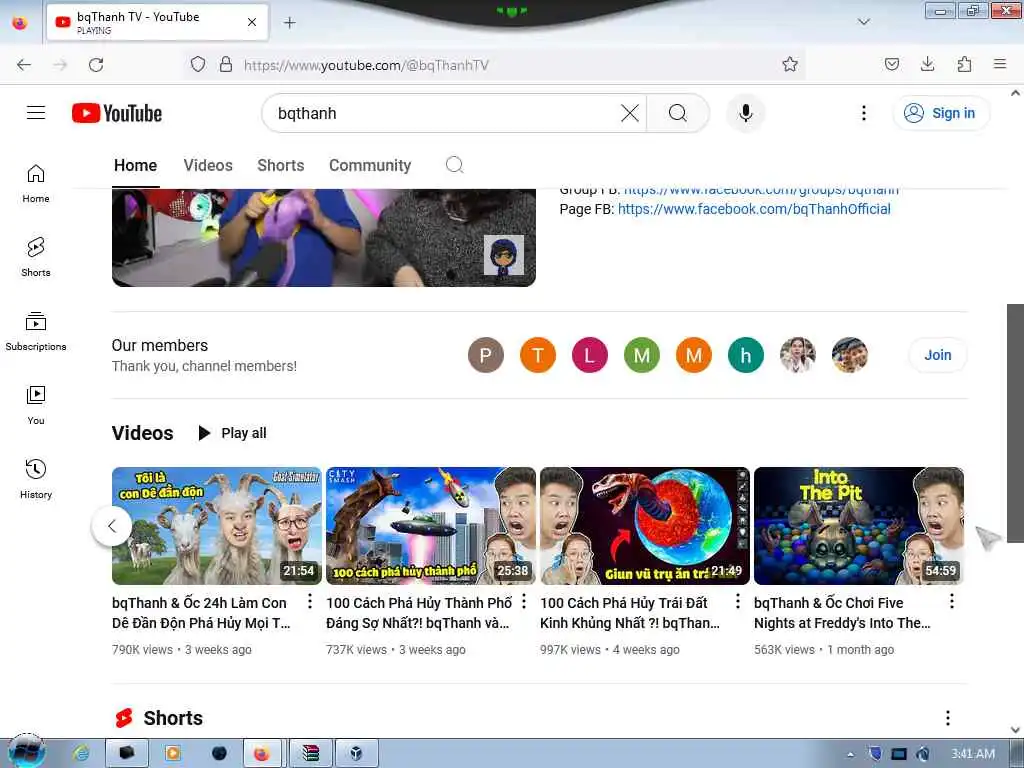Show hidden system tray icons arrow
Image resolution: width=1024 pixels, height=768 pixels.
coord(850,754)
